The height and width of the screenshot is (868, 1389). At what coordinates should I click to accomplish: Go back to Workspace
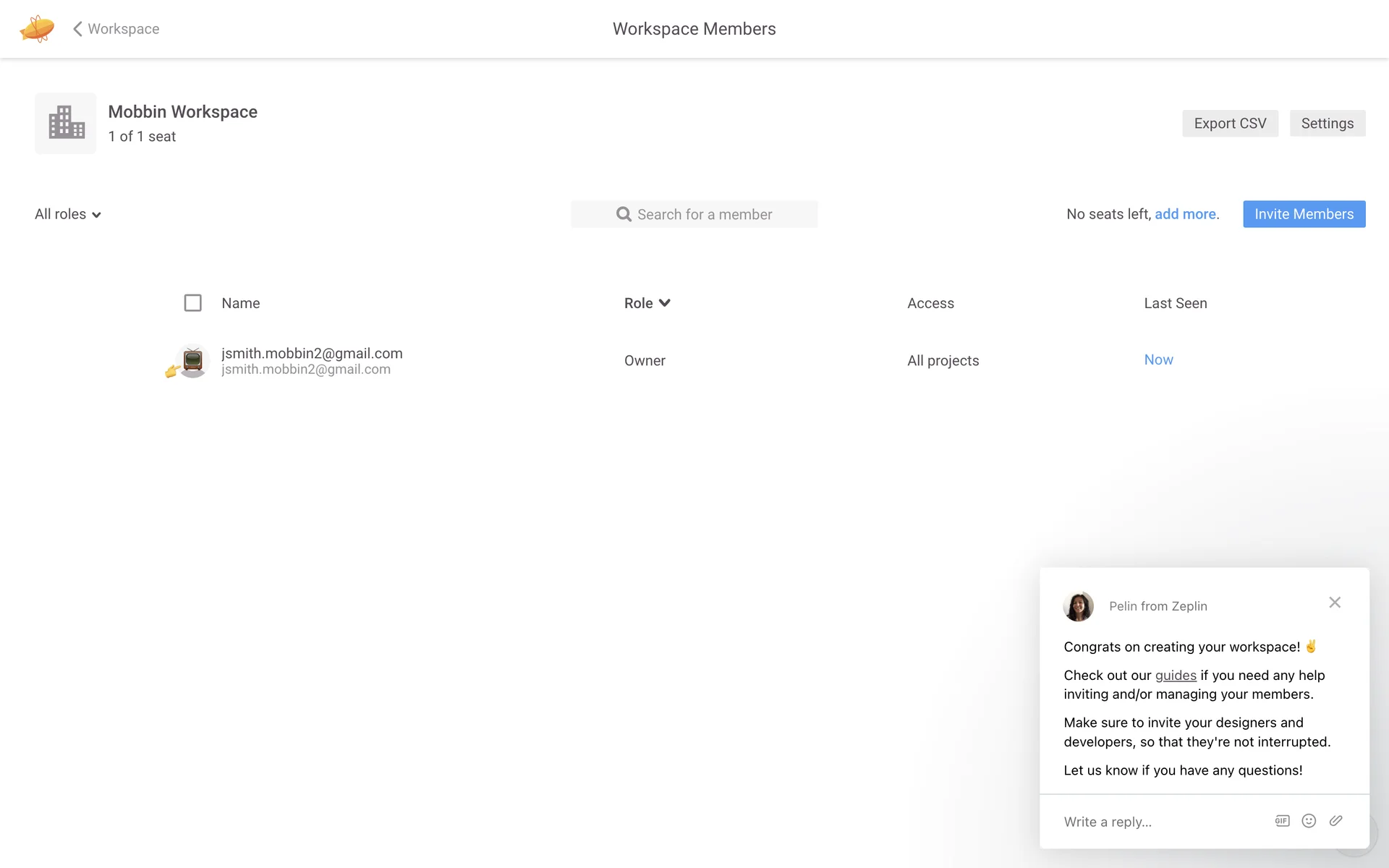tap(116, 29)
